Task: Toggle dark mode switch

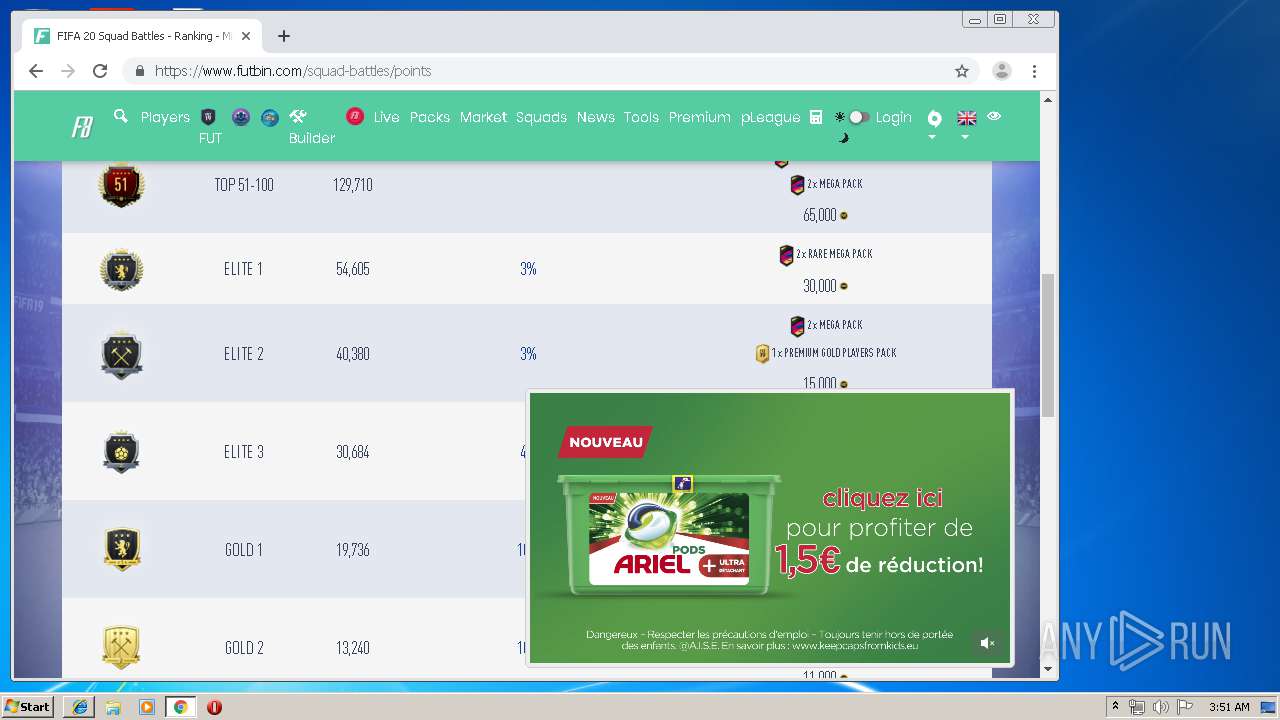Action: [x=858, y=117]
